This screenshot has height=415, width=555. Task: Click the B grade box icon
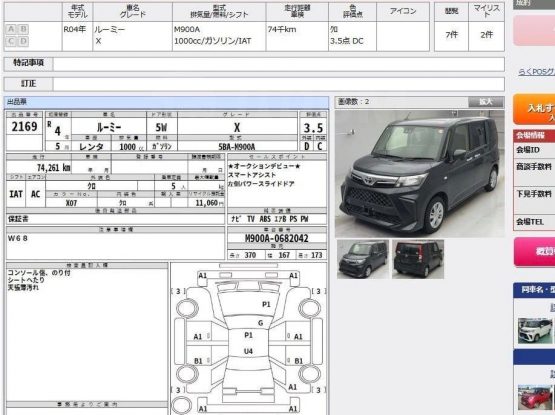[23, 29]
